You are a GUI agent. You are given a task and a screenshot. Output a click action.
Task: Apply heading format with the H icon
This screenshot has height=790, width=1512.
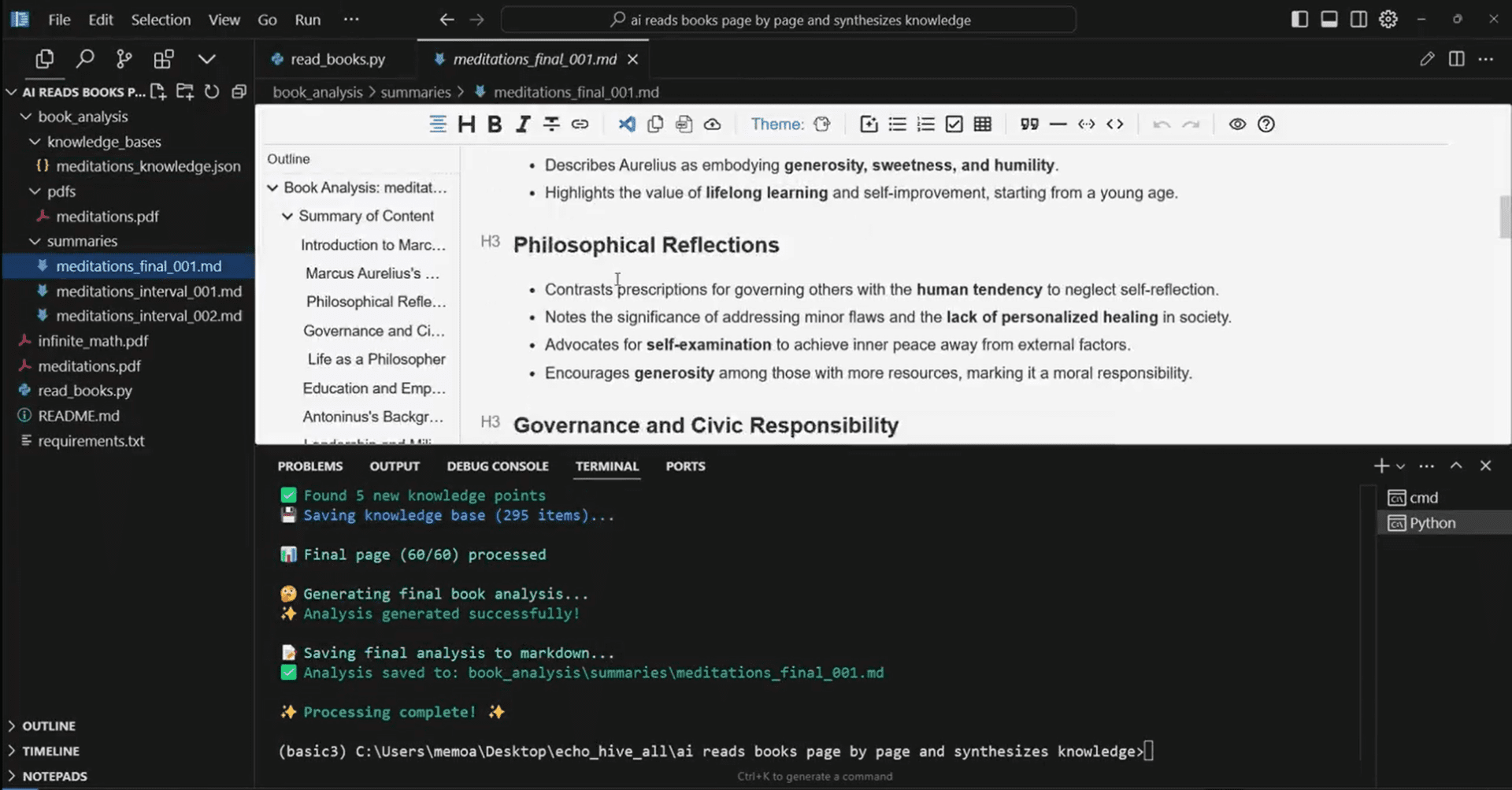click(466, 124)
